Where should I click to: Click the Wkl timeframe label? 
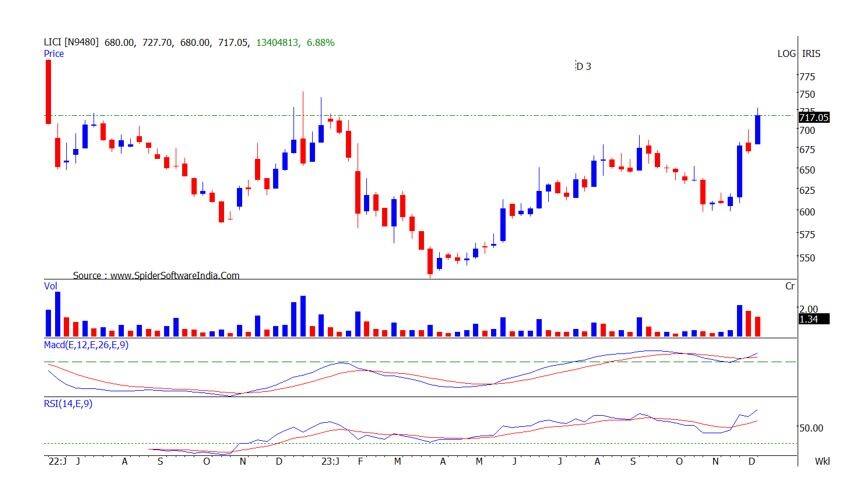pos(822,462)
